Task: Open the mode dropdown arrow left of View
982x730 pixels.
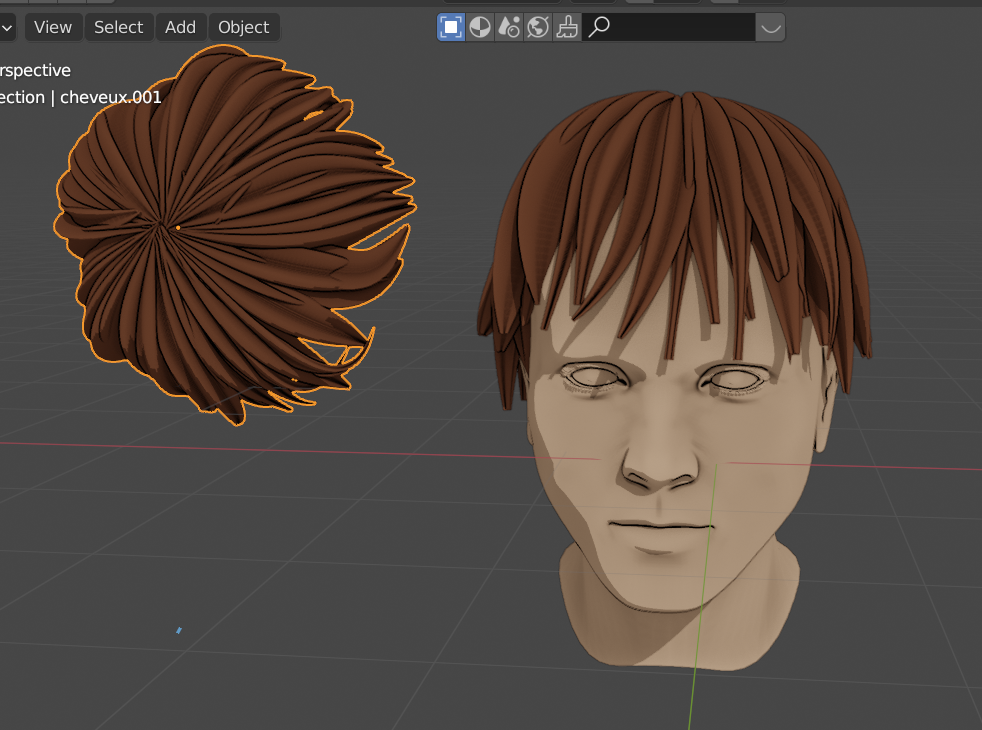Action: [7, 27]
